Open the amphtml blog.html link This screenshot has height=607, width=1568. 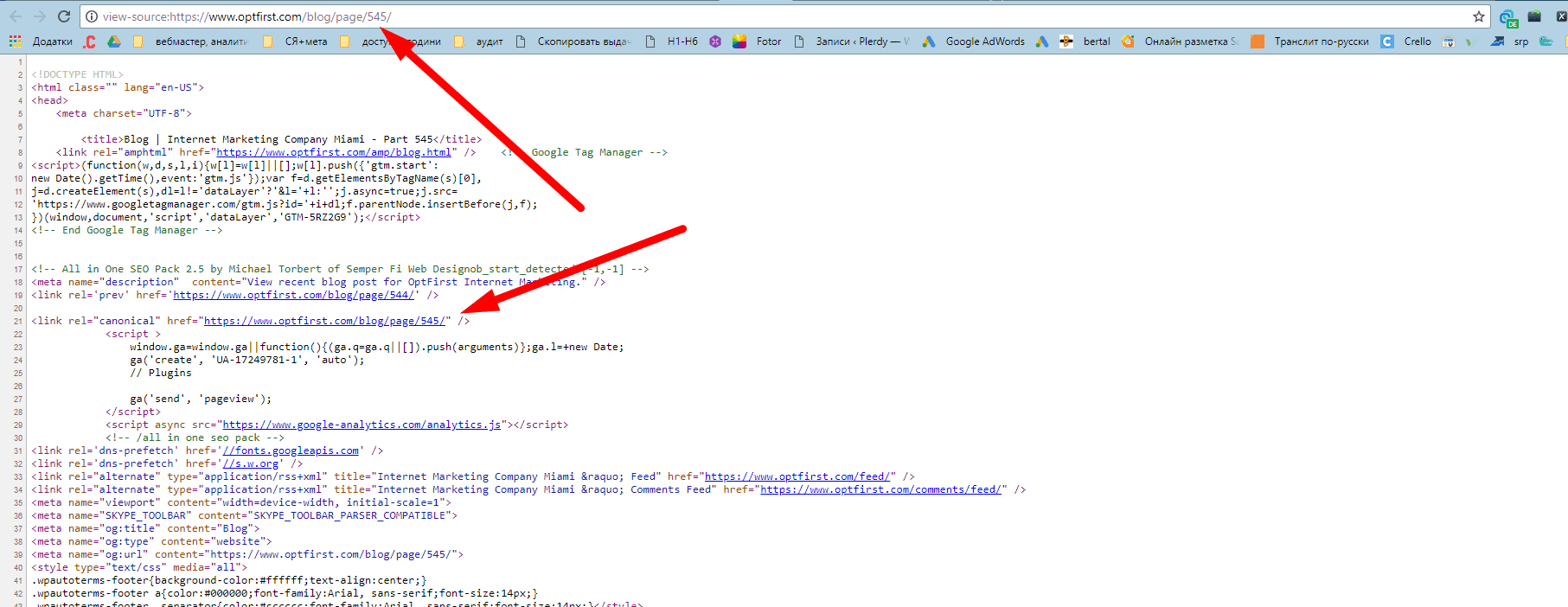pos(336,152)
